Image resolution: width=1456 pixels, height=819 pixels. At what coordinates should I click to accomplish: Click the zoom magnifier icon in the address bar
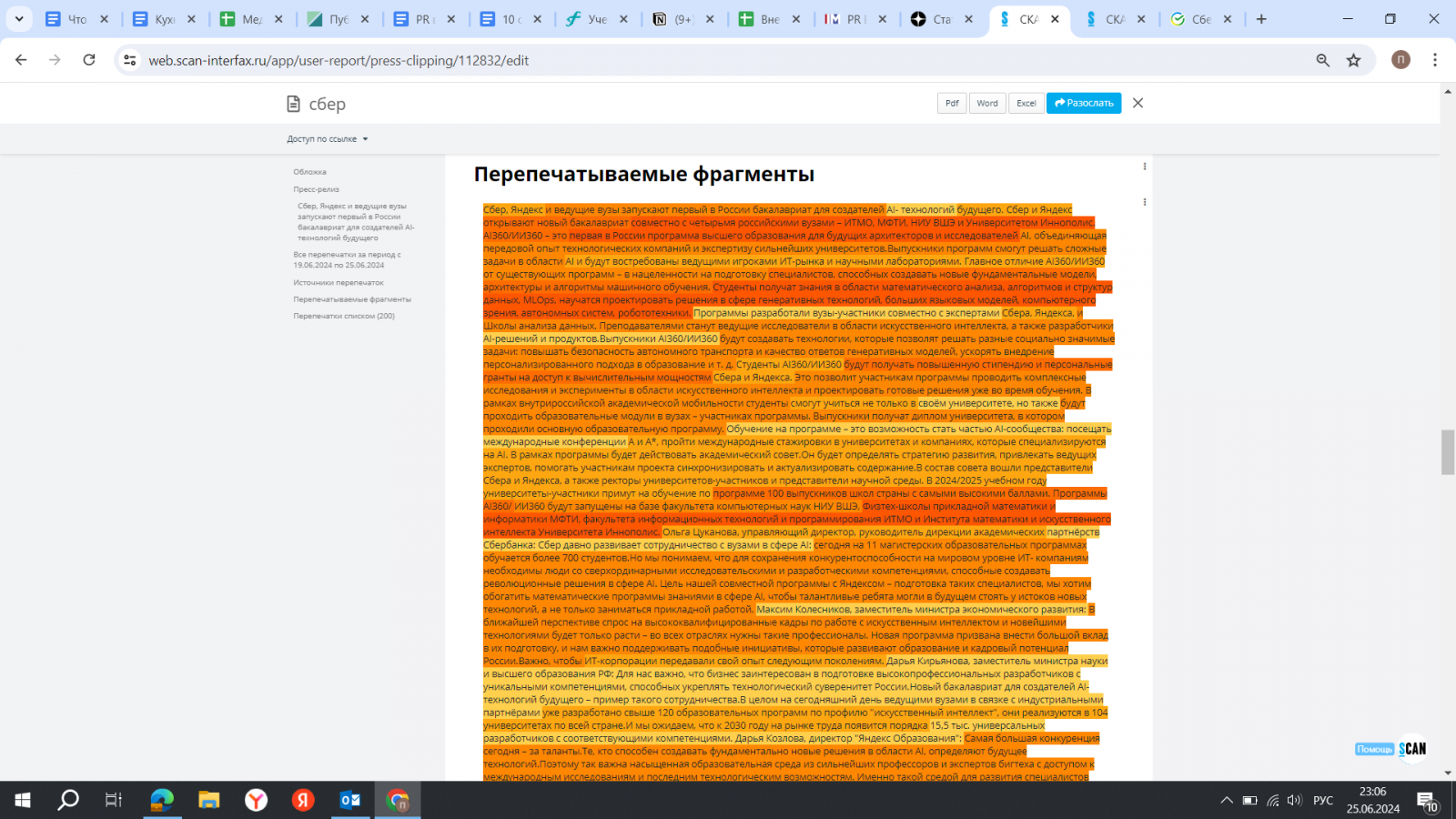click(1322, 60)
